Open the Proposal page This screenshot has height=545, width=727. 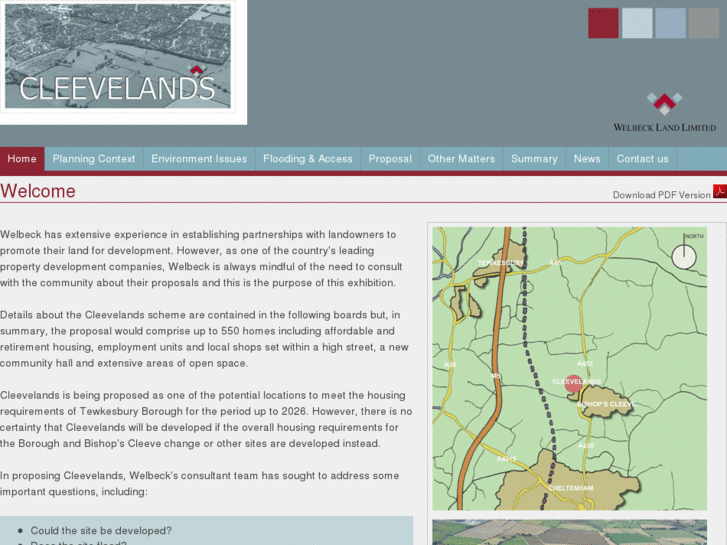390,159
